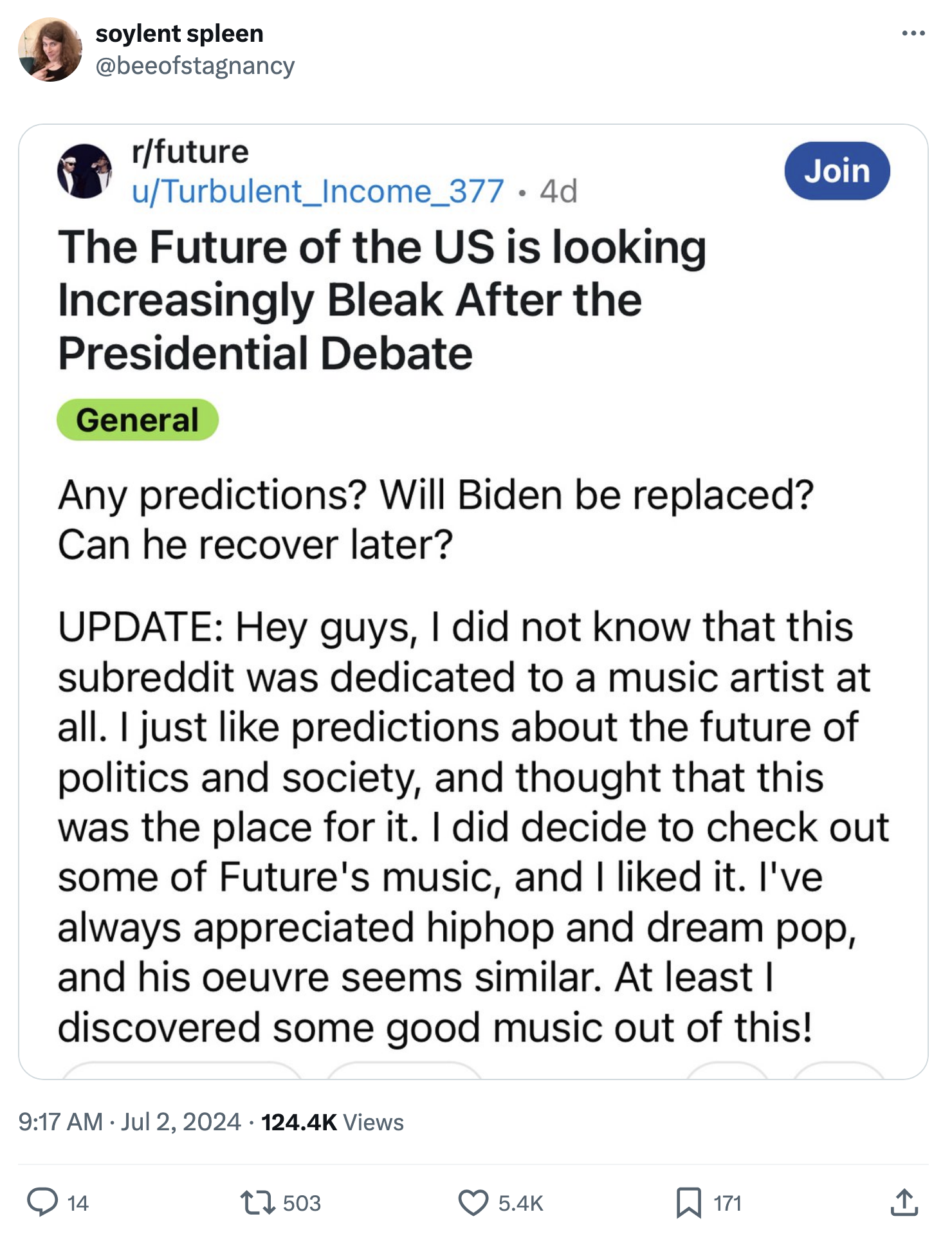Open the u/Turbulent_Income_377 user link
This screenshot has width=952, height=1239.
click(x=318, y=191)
